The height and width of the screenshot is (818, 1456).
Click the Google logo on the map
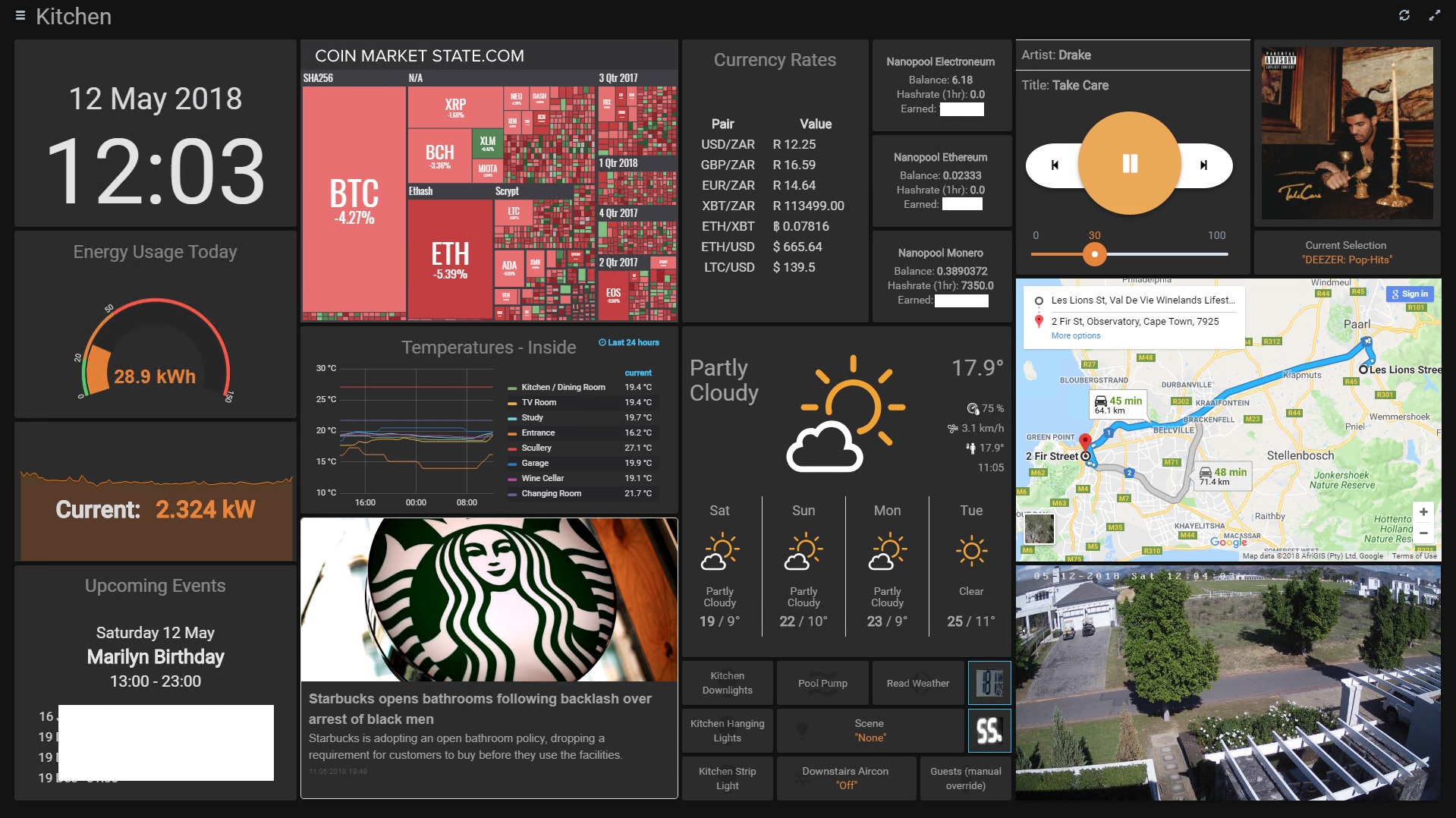[x=1228, y=542]
